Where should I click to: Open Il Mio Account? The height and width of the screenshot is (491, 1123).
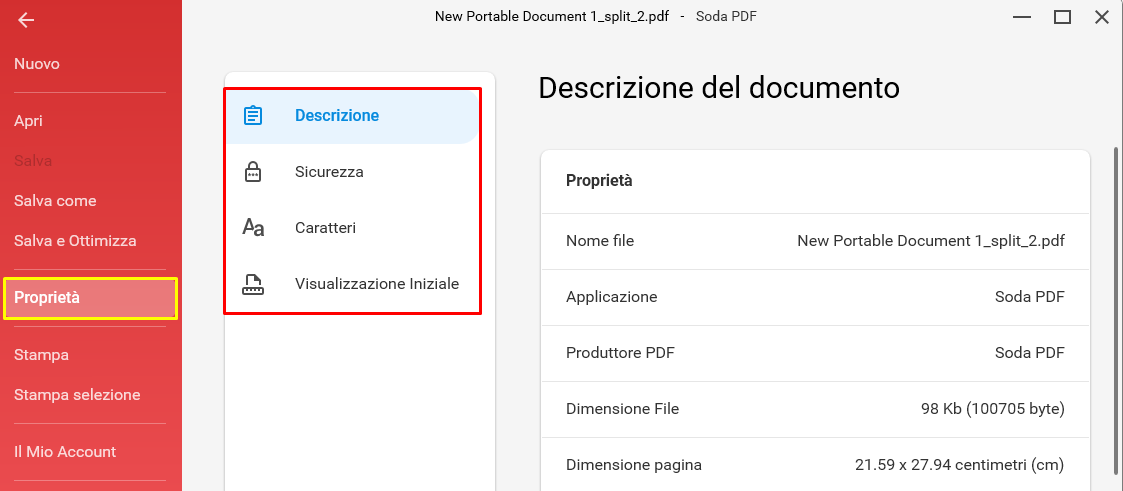click(x=65, y=452)
